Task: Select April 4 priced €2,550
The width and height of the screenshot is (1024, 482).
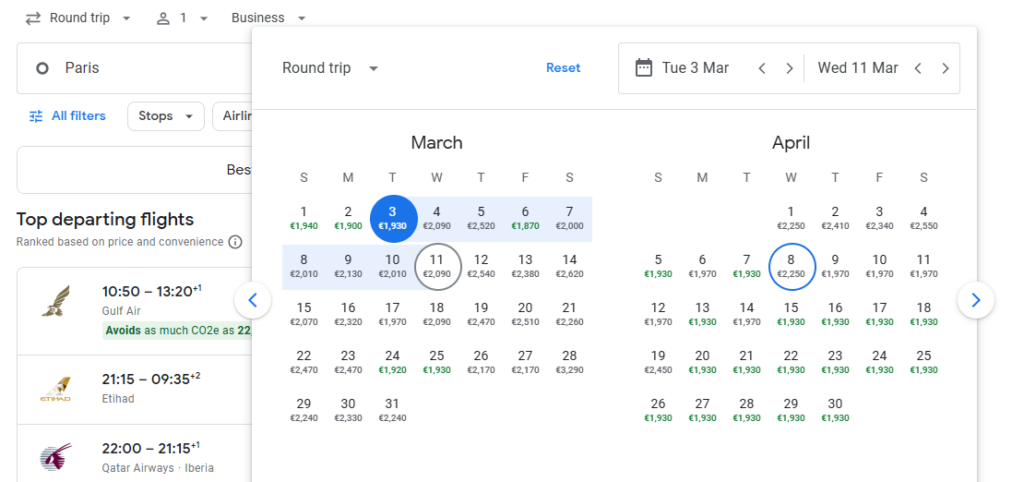Action: tap(923, 218)
